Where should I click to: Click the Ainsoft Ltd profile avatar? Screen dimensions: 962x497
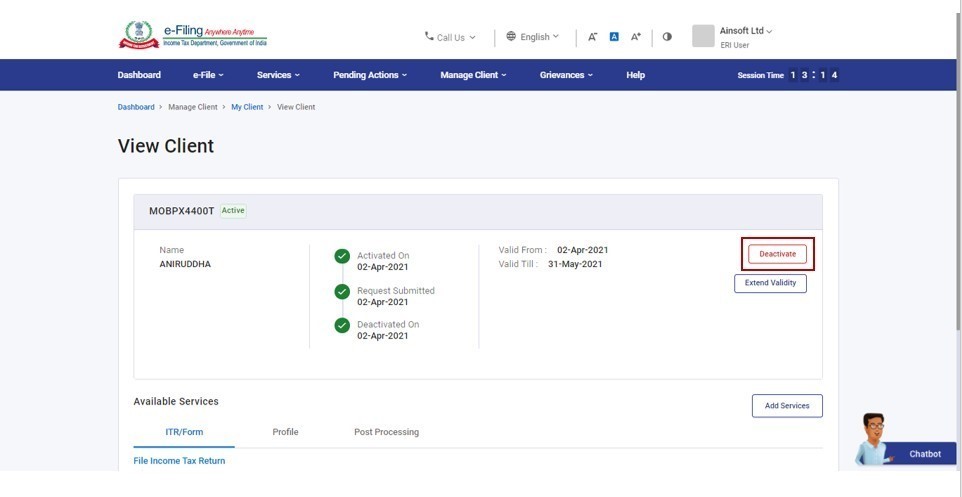(703, 36)
